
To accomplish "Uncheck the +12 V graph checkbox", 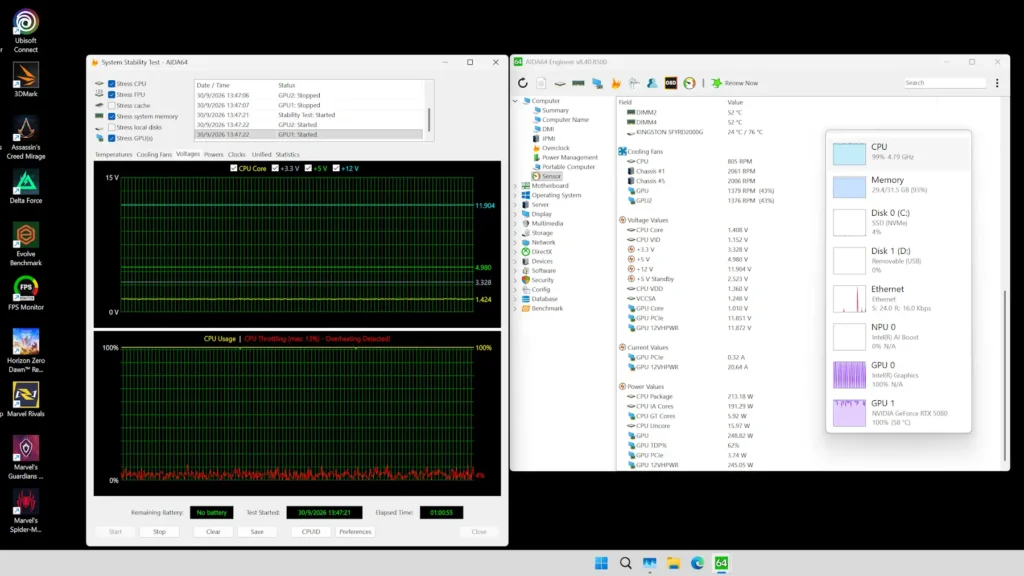I will (336, 168).
